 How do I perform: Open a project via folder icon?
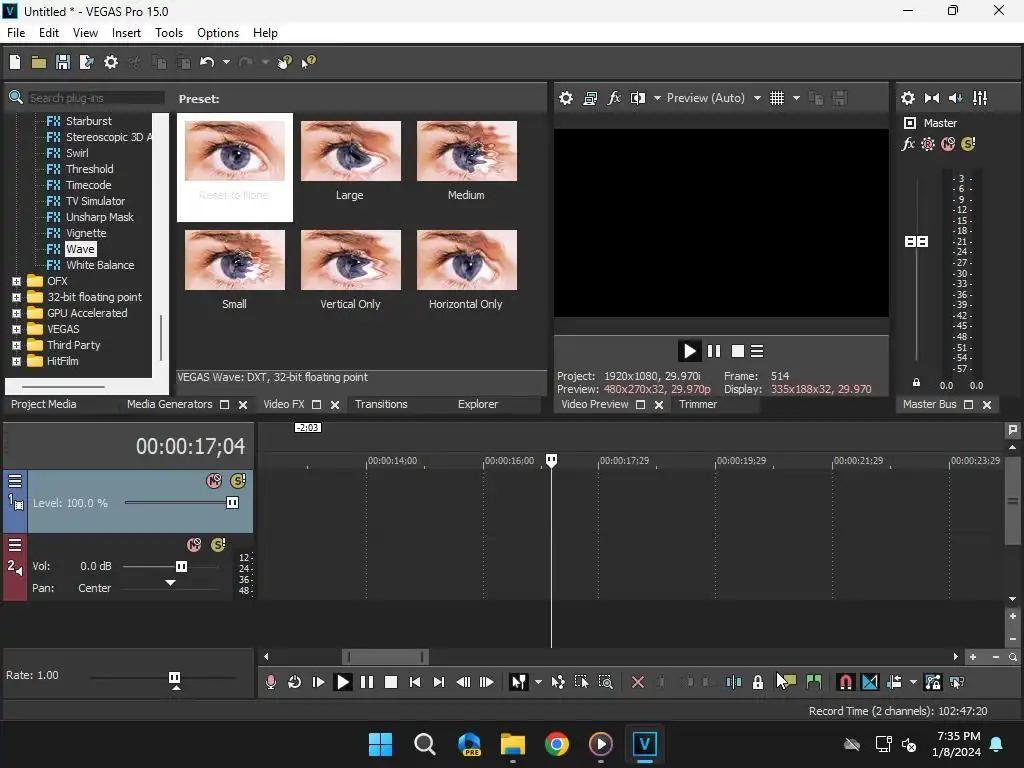[39, 62]
